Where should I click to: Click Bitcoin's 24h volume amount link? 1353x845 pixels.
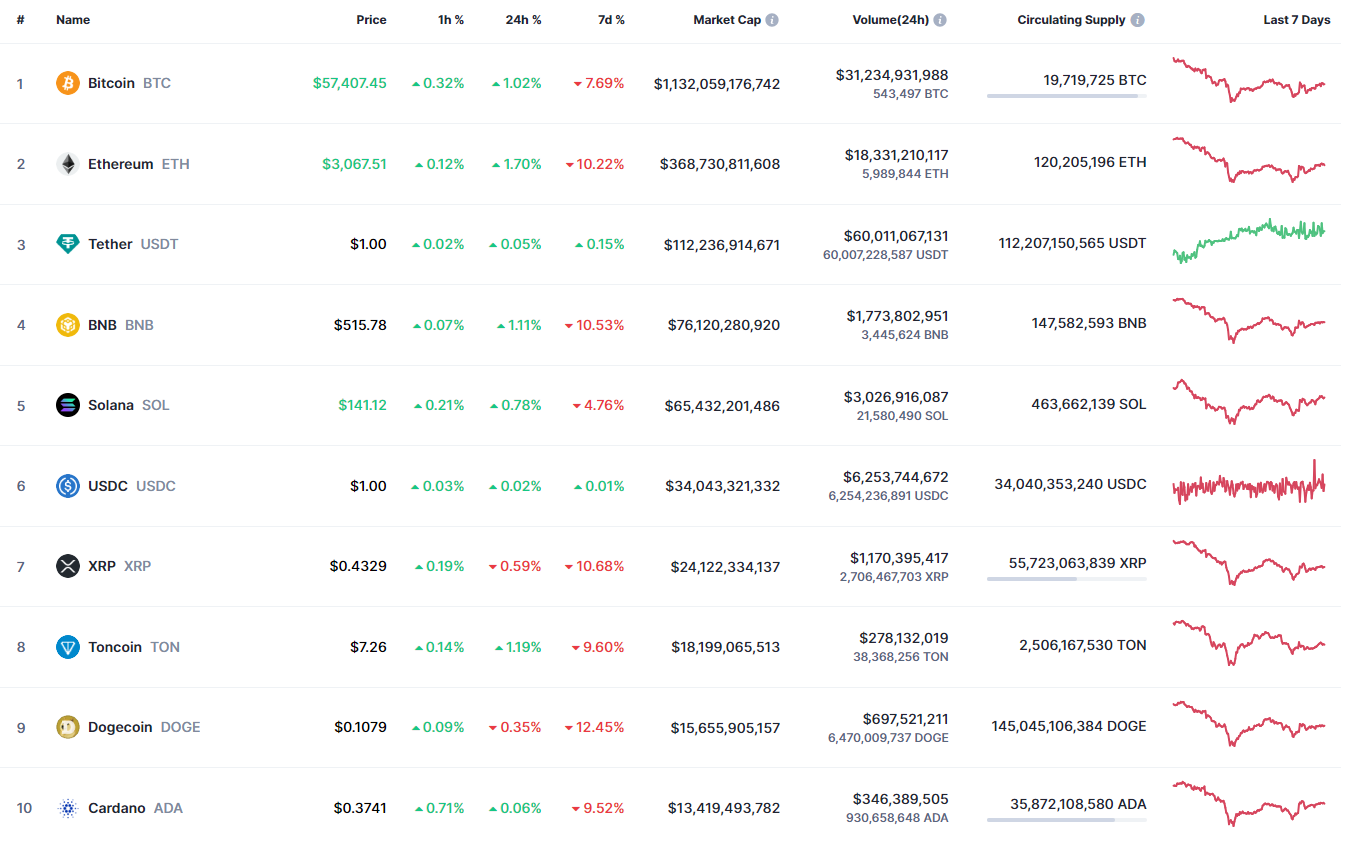(892, 75)
